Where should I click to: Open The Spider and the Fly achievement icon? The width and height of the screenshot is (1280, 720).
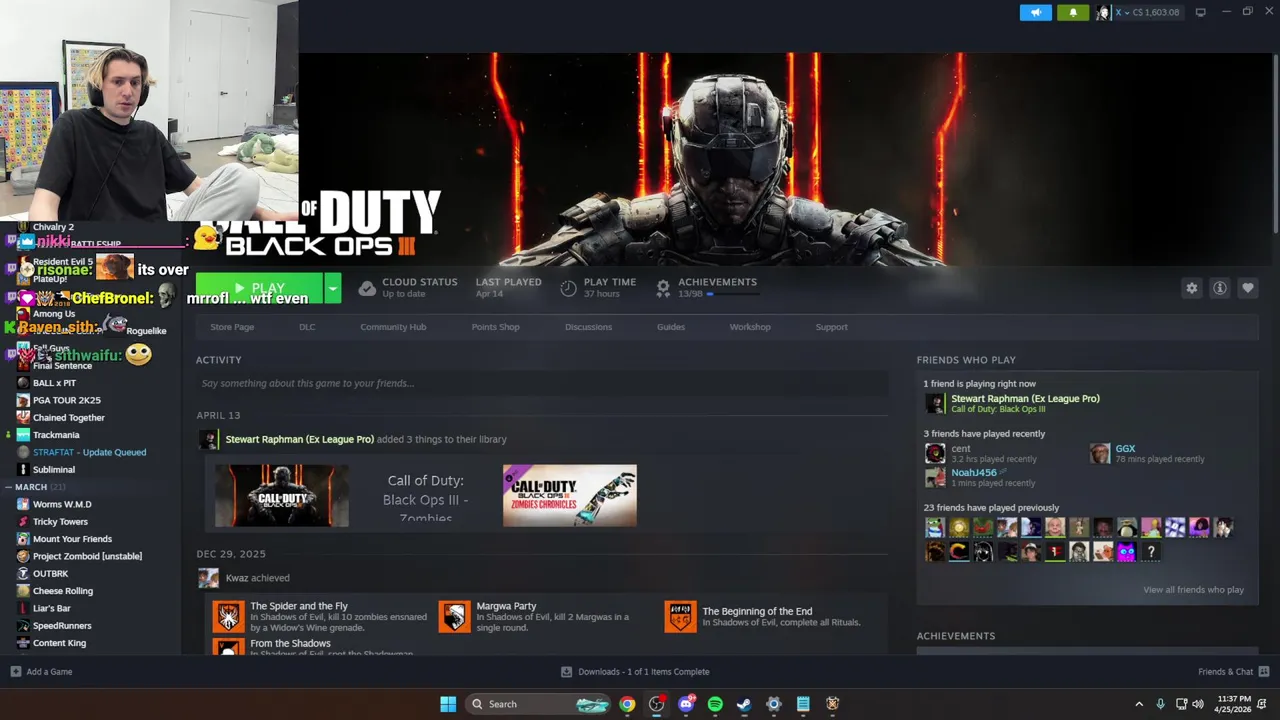228,616
